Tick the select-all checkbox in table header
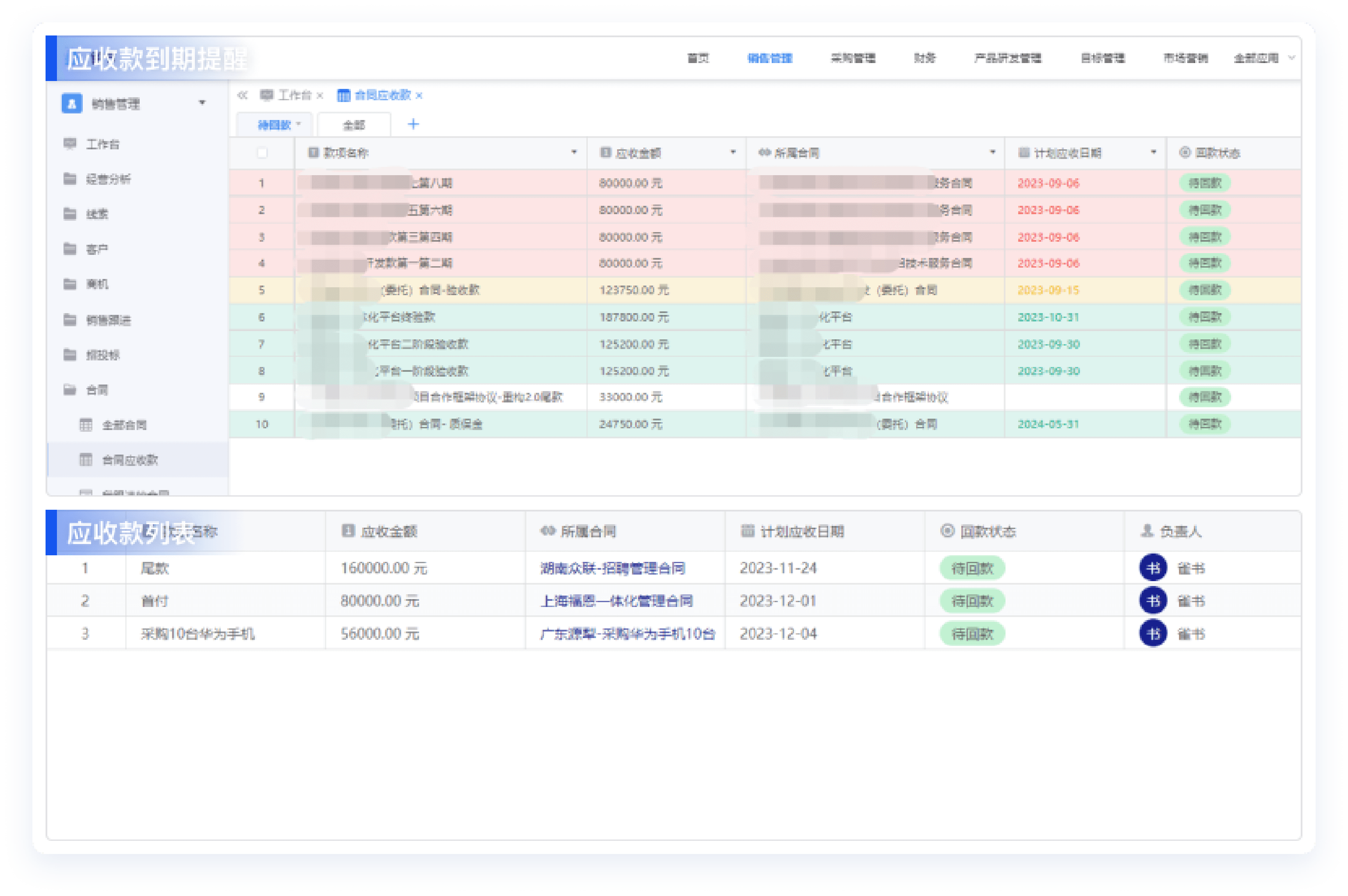1348x896 pixels. 262,152
